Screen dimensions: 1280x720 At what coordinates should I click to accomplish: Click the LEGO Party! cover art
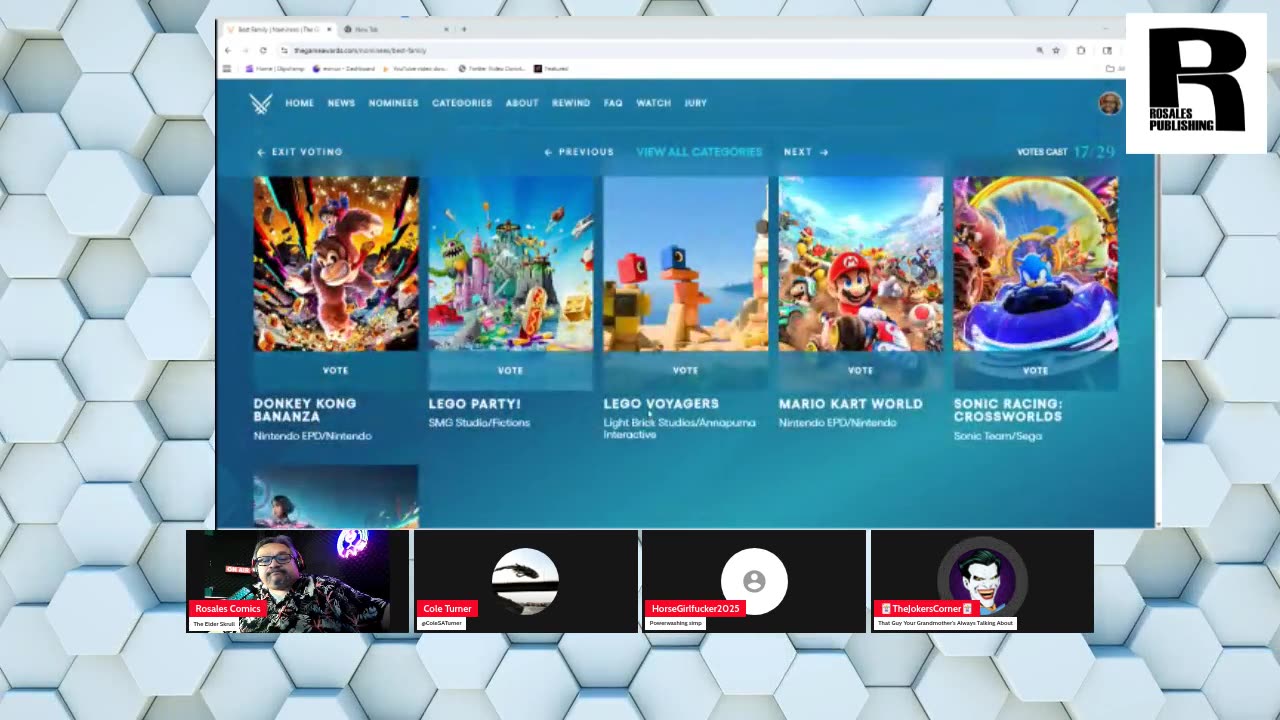point(511,264)
